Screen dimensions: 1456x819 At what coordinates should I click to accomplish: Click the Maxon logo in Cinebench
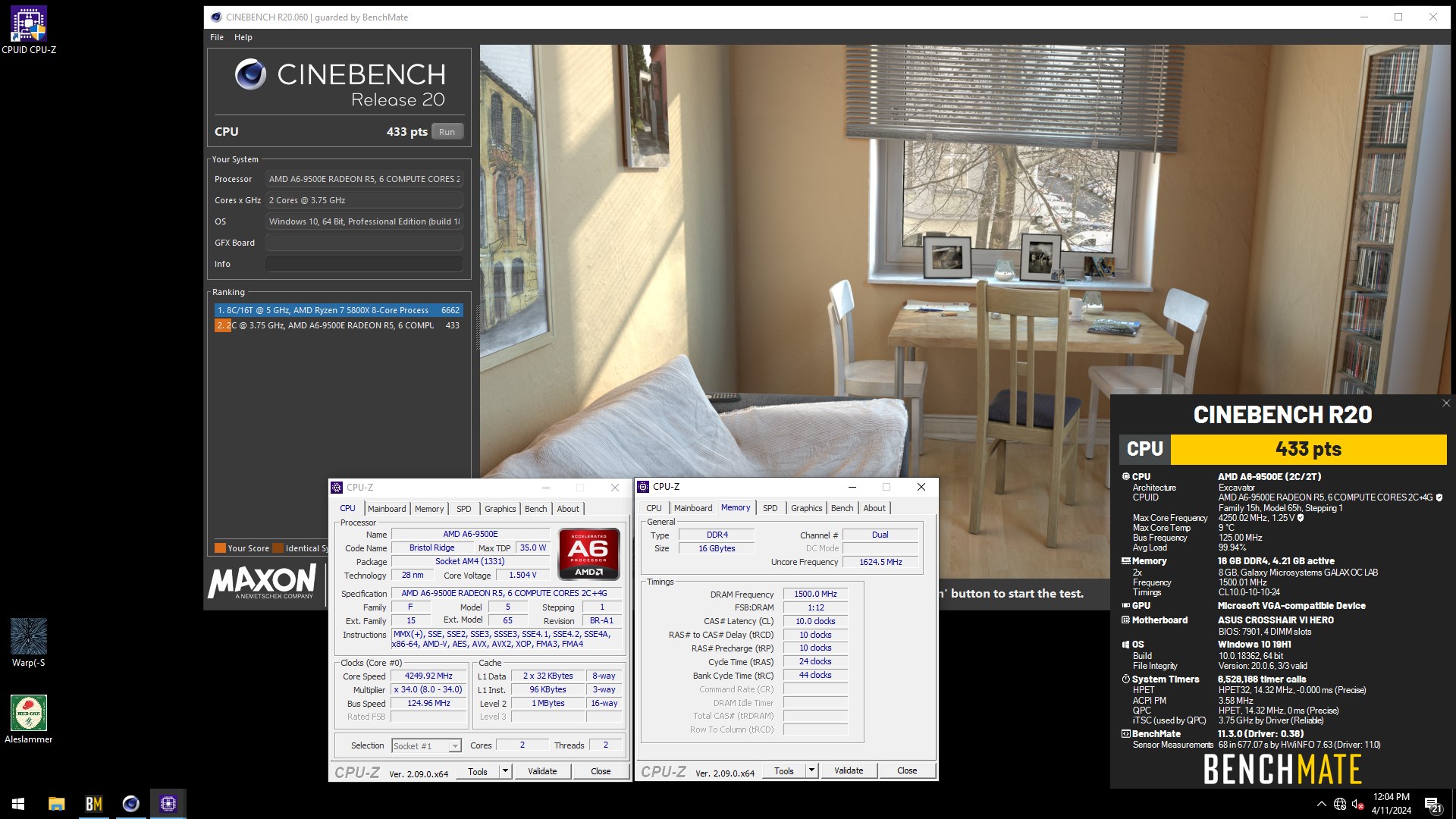(x=262, y=582)
